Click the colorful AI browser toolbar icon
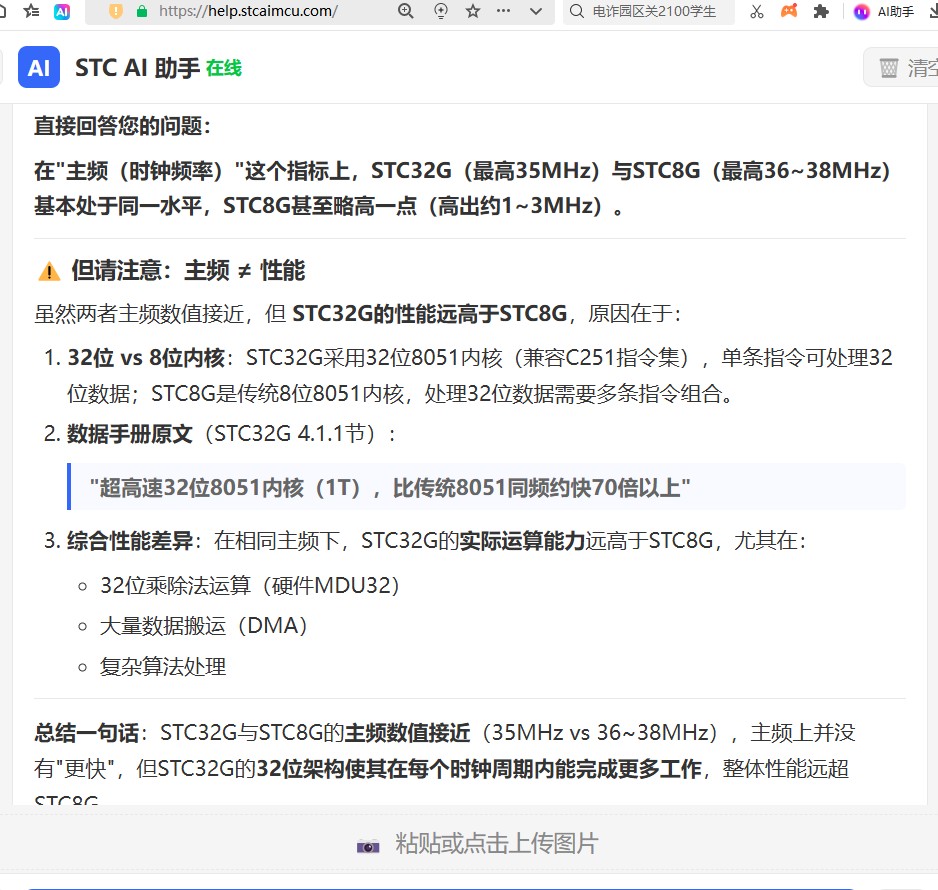Image resolution: width=938 pixels, height=890 pixels. pyautogui.click(x=62, y=11)
